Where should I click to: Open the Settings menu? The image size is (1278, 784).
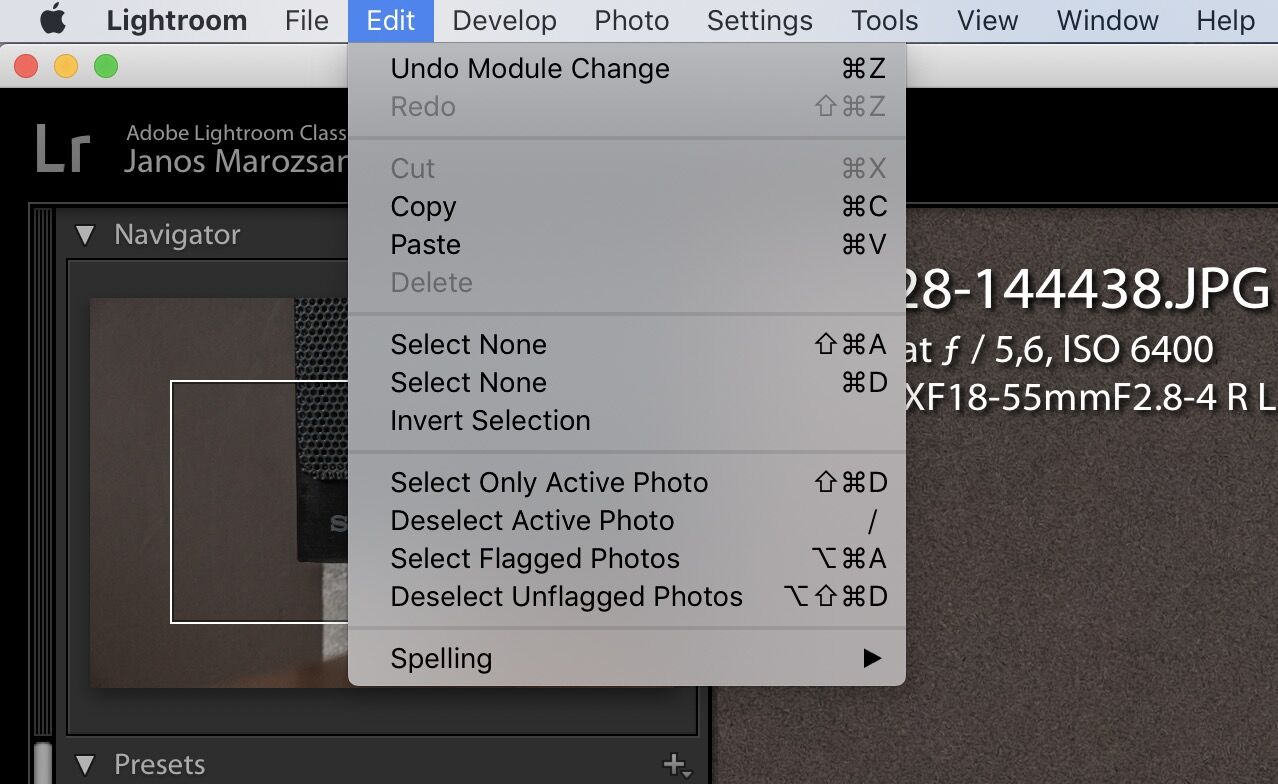click(759, 20)
